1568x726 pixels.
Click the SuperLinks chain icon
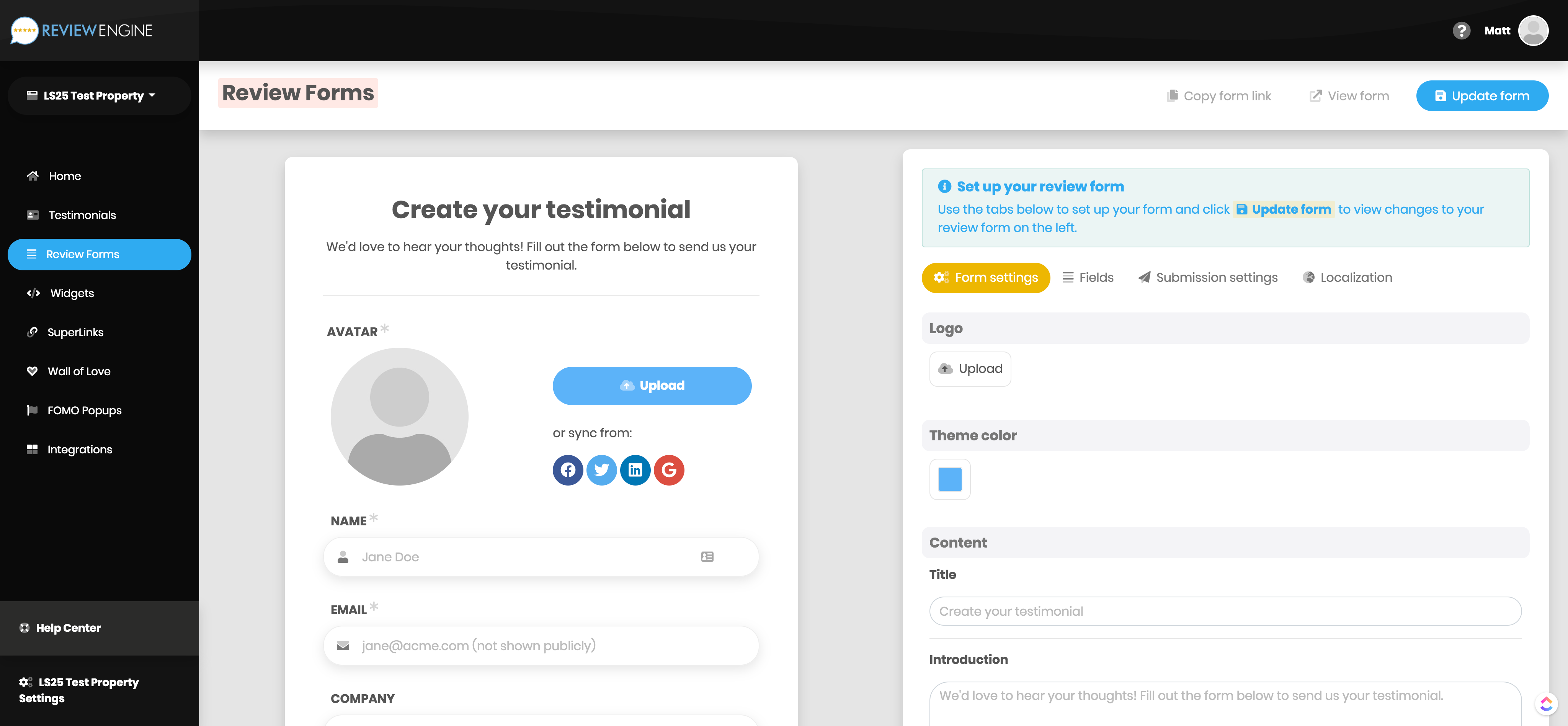pyautogui.click(x=32, y=332)
